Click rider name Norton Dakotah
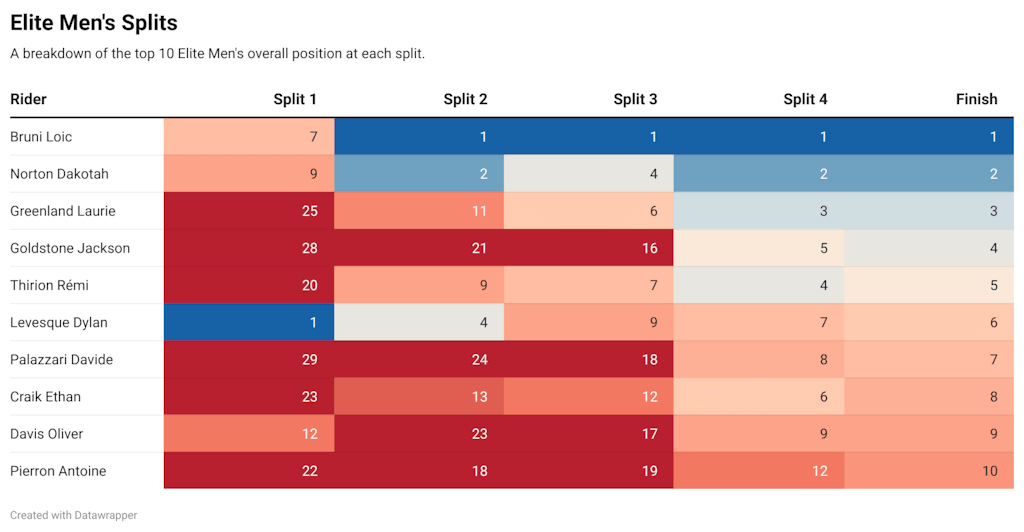1024x532 pixels. click(59, 174)
